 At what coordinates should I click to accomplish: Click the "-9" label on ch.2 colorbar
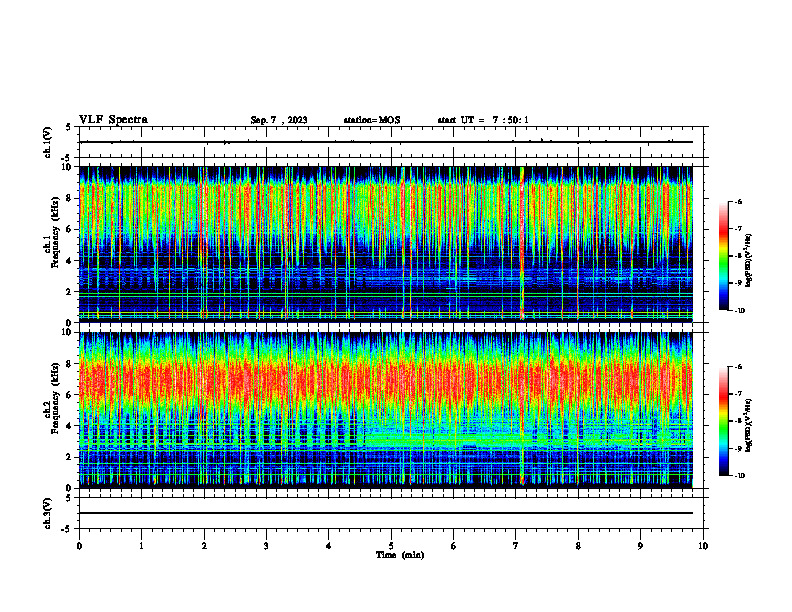[738, 448]
